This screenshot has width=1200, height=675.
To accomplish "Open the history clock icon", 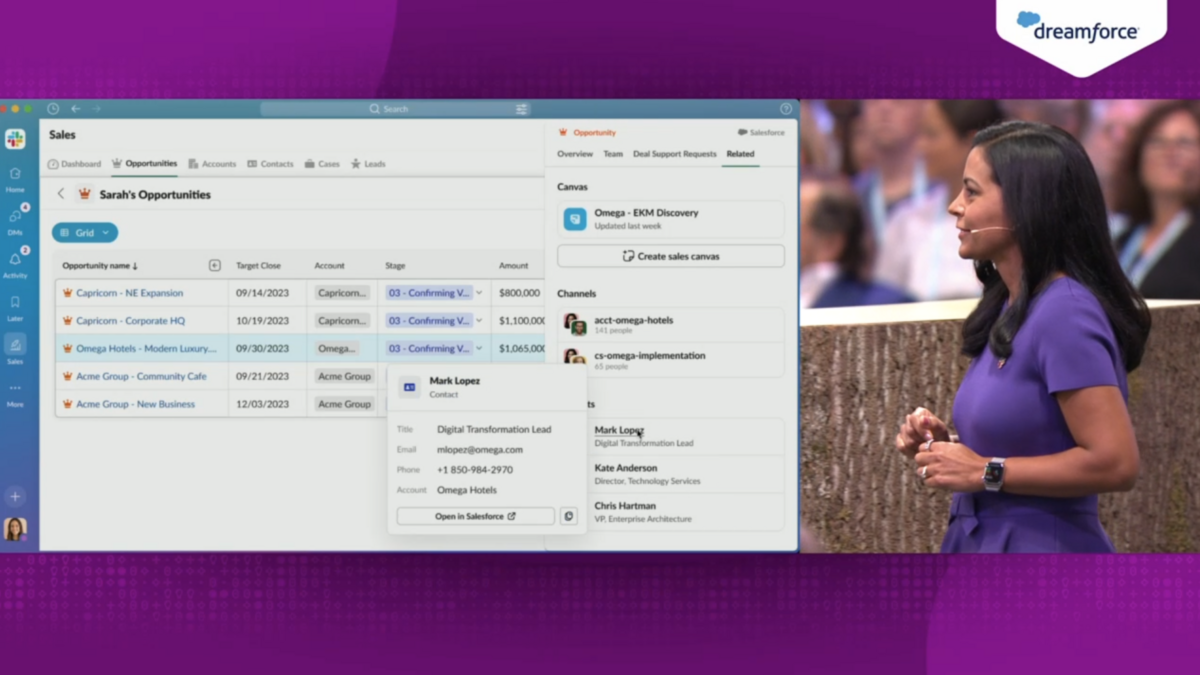I will 53,109.
